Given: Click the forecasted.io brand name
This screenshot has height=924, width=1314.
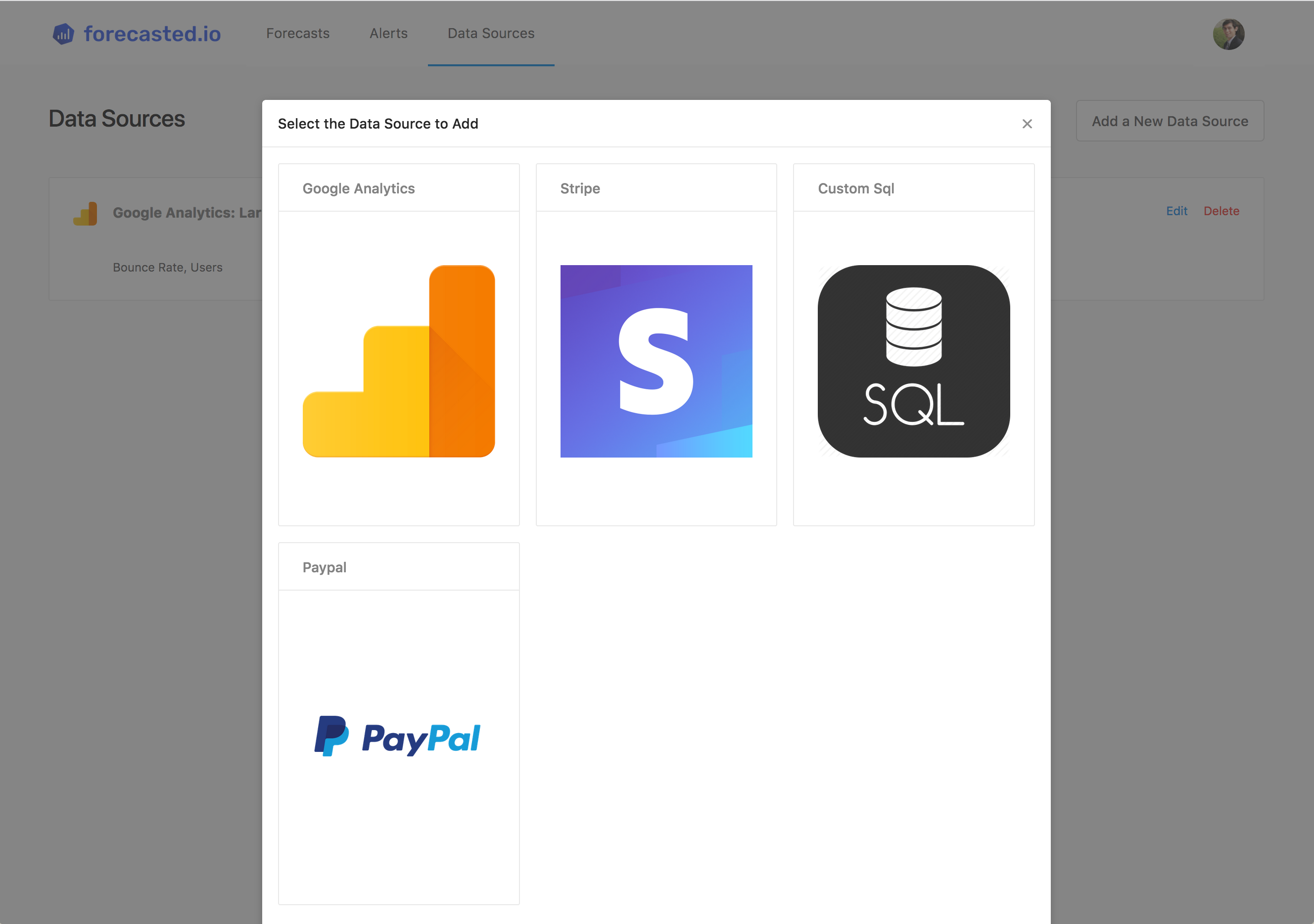Looking at the screenshot, I should pyautogui.click(x=152, y=34).
